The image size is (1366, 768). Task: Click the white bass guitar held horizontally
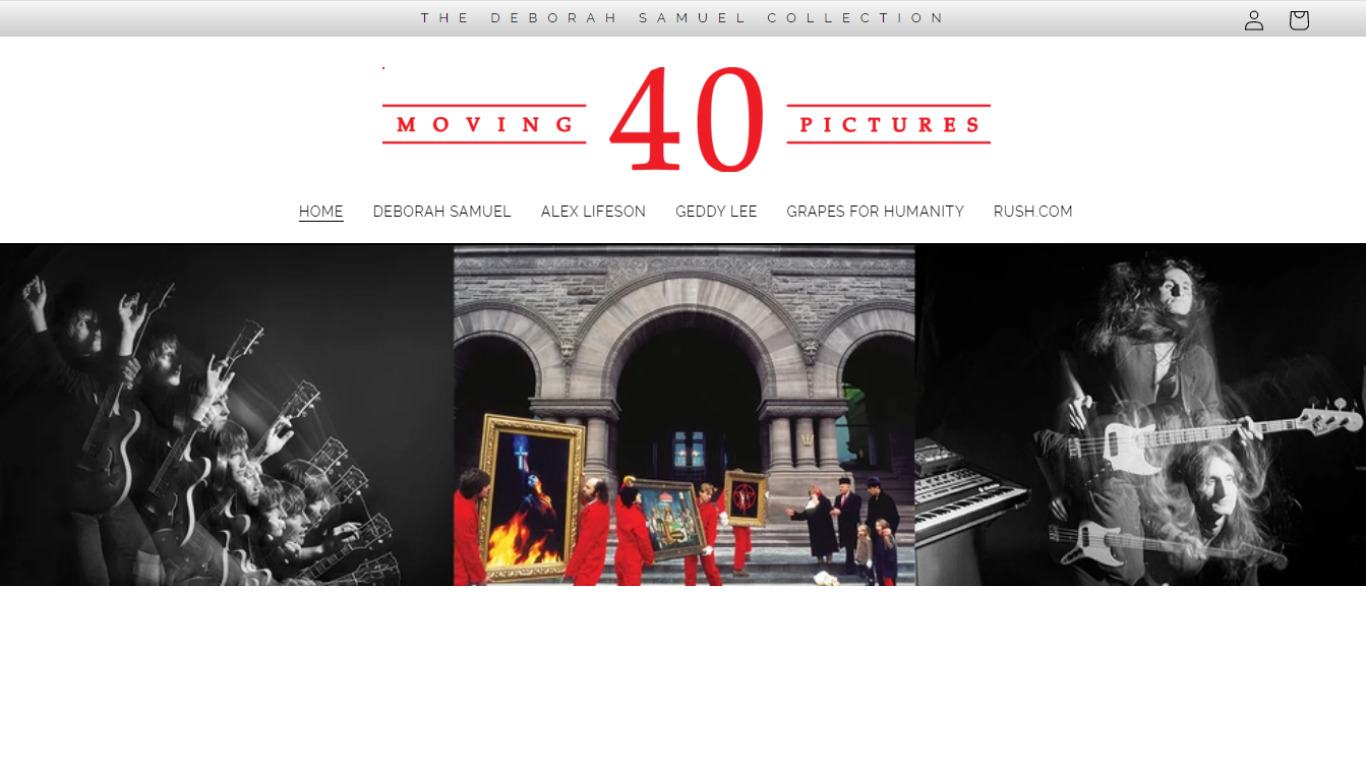1200,432
